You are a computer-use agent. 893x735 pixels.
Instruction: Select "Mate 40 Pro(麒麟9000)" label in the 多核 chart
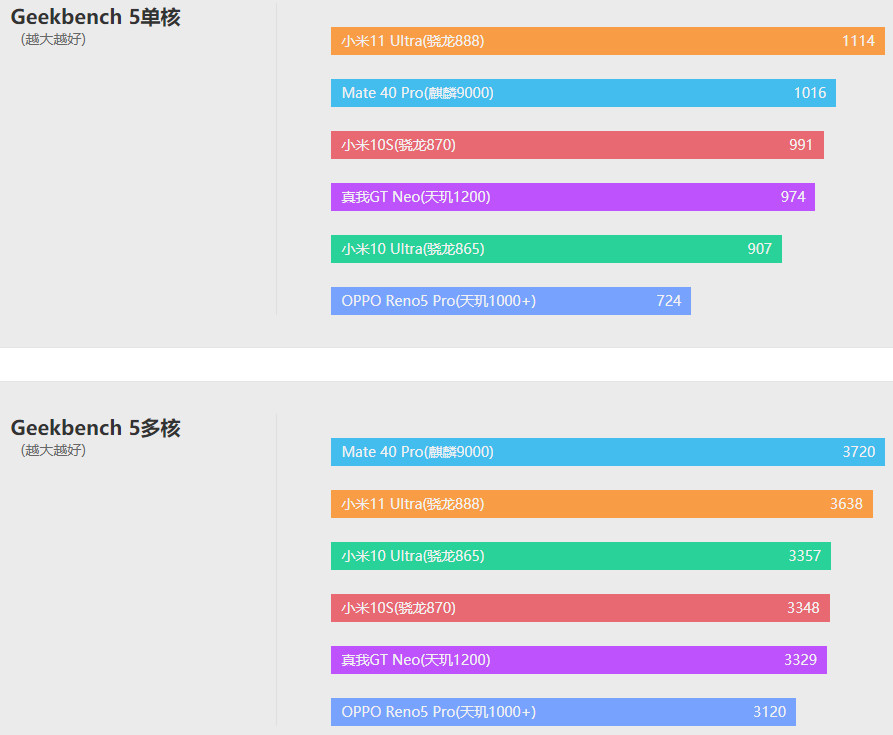coord(417,452)
